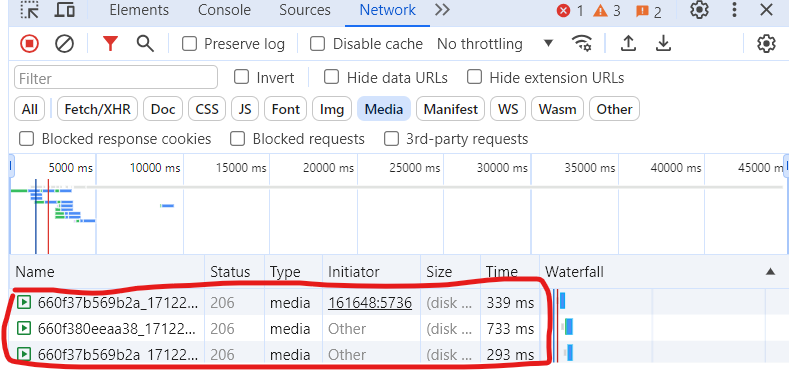Select the Network tab
The width and height of the screenshot is (789, 370).
coord(387,10)
